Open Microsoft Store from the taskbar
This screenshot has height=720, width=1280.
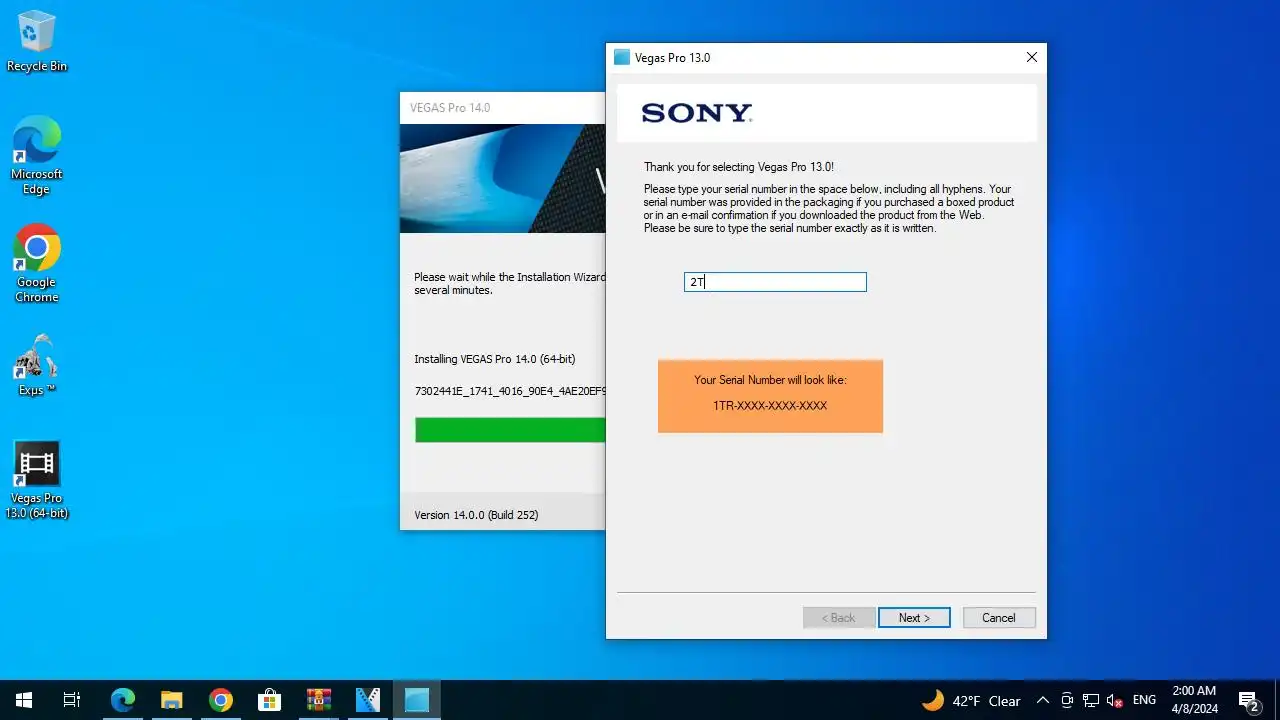click(x=269, y=700)
